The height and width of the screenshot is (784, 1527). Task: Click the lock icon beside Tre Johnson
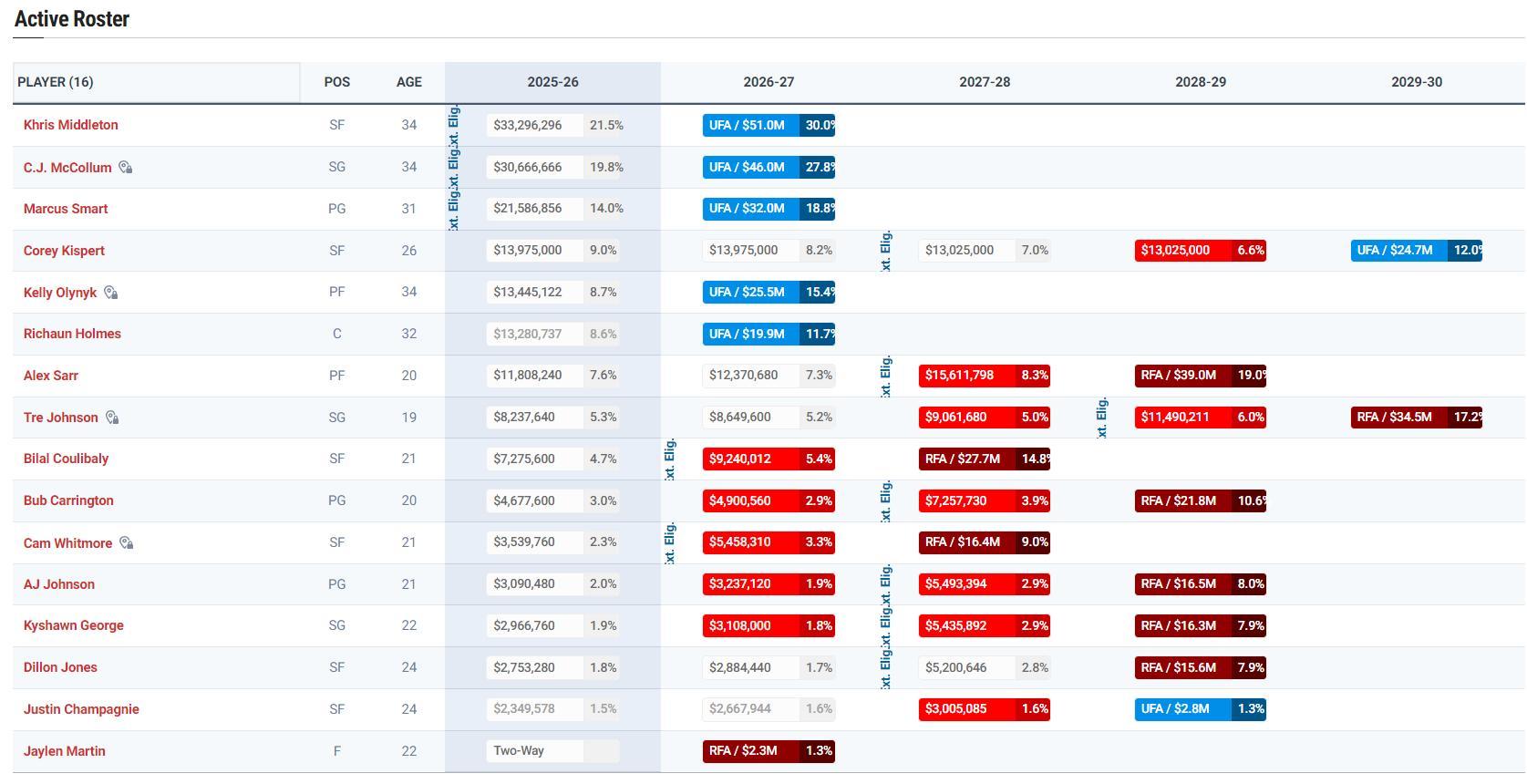click(x=112, y=418)
